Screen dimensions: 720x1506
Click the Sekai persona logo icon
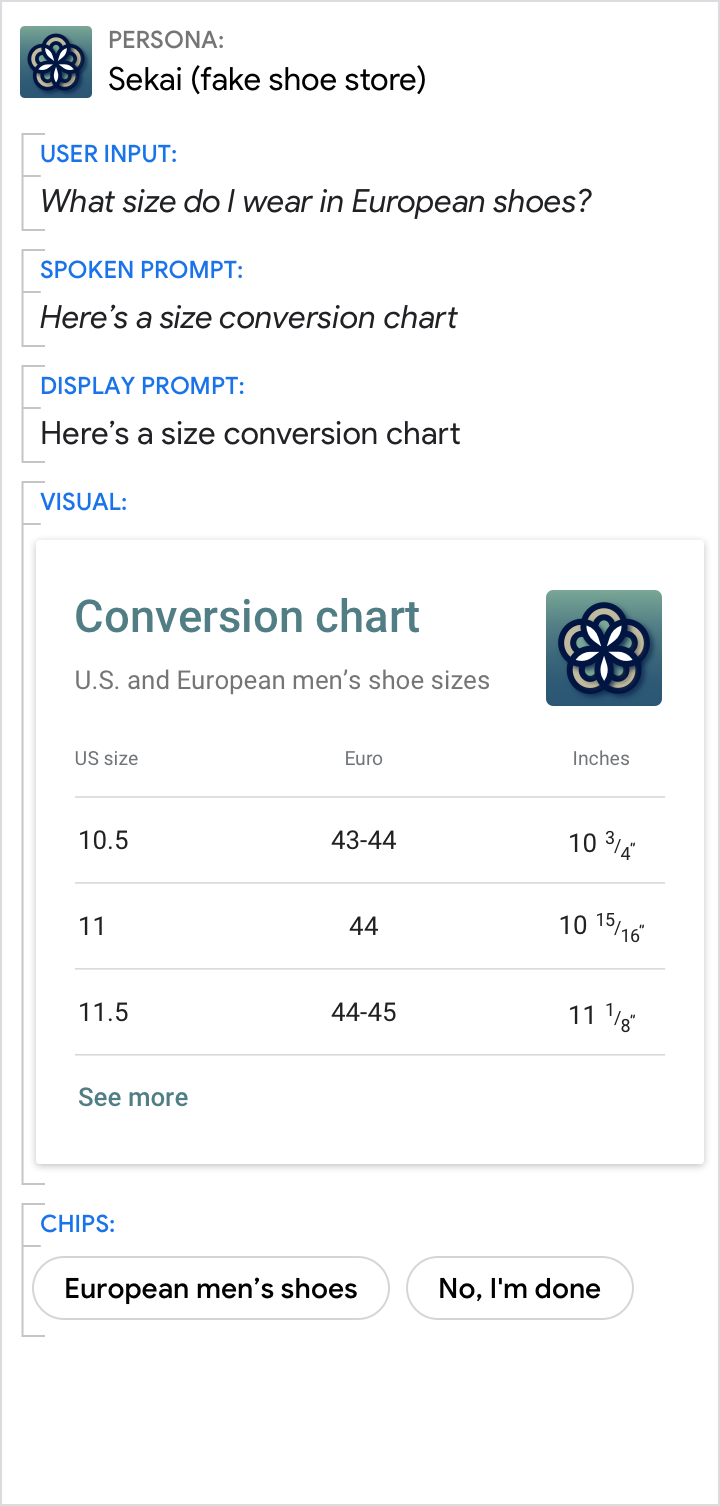click(x=56, y=62)
